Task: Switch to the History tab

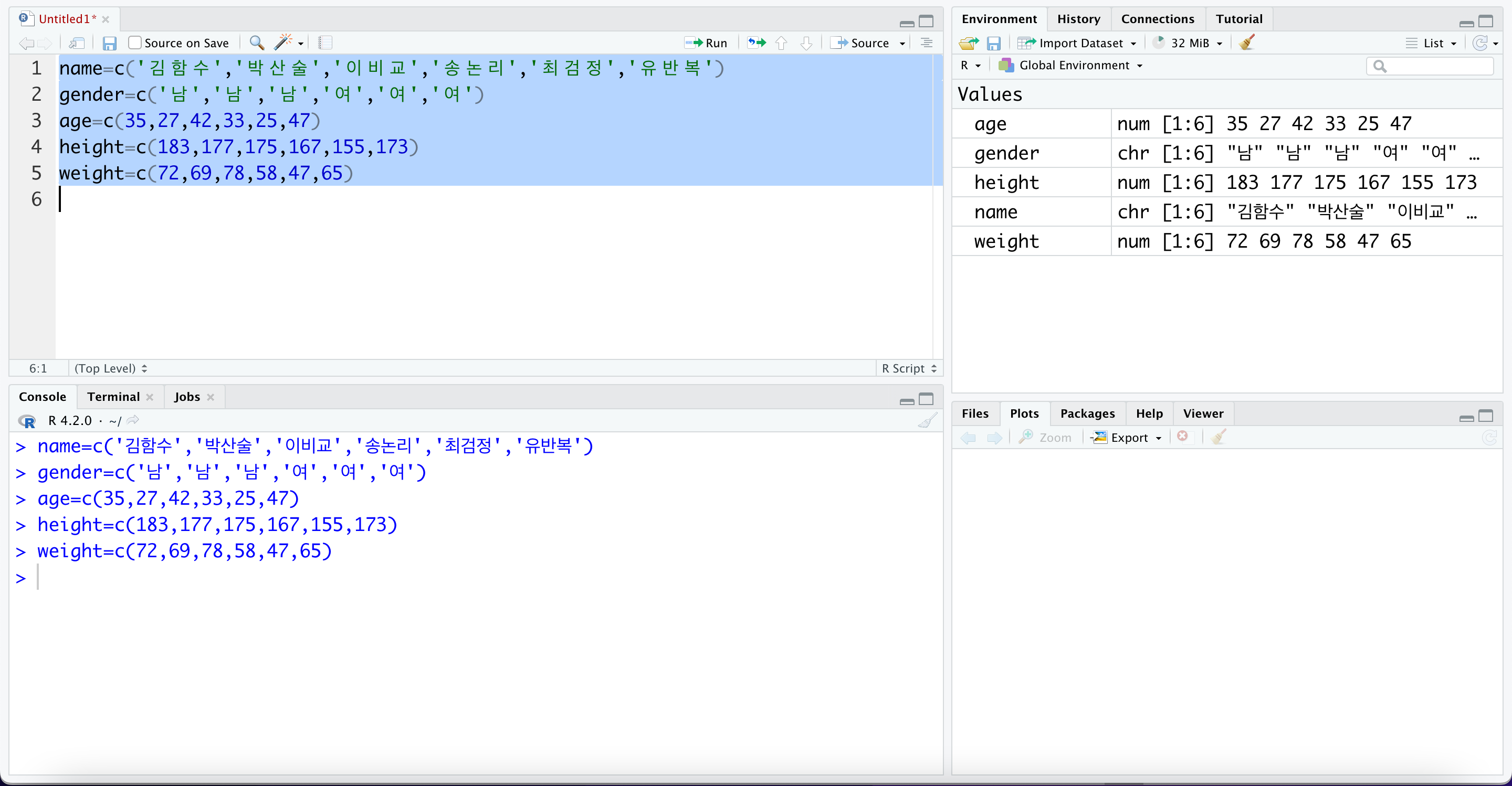Action: 1078,19
